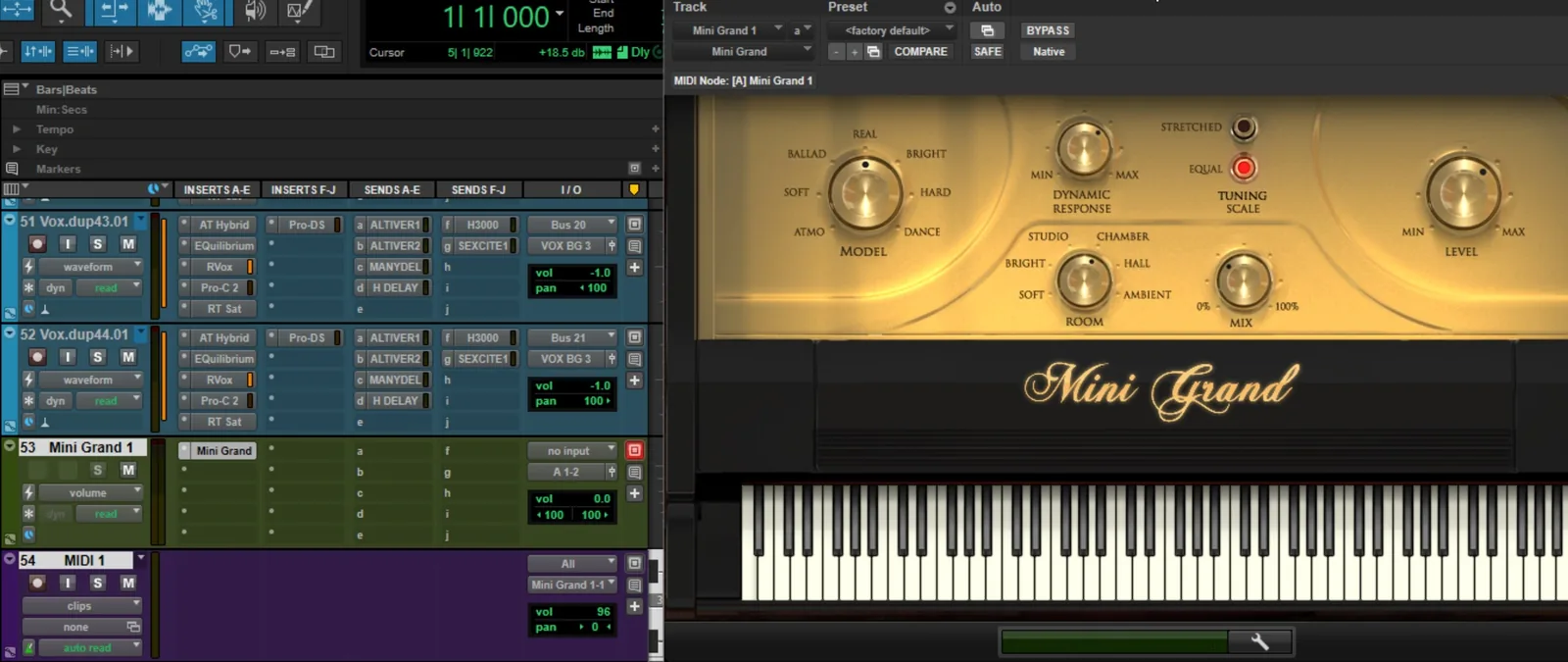Image resolution: width=1568 pixels, height=662 pixels.
Task: Solo the MIDI 1 track
Action: click(x=97, y=583)
